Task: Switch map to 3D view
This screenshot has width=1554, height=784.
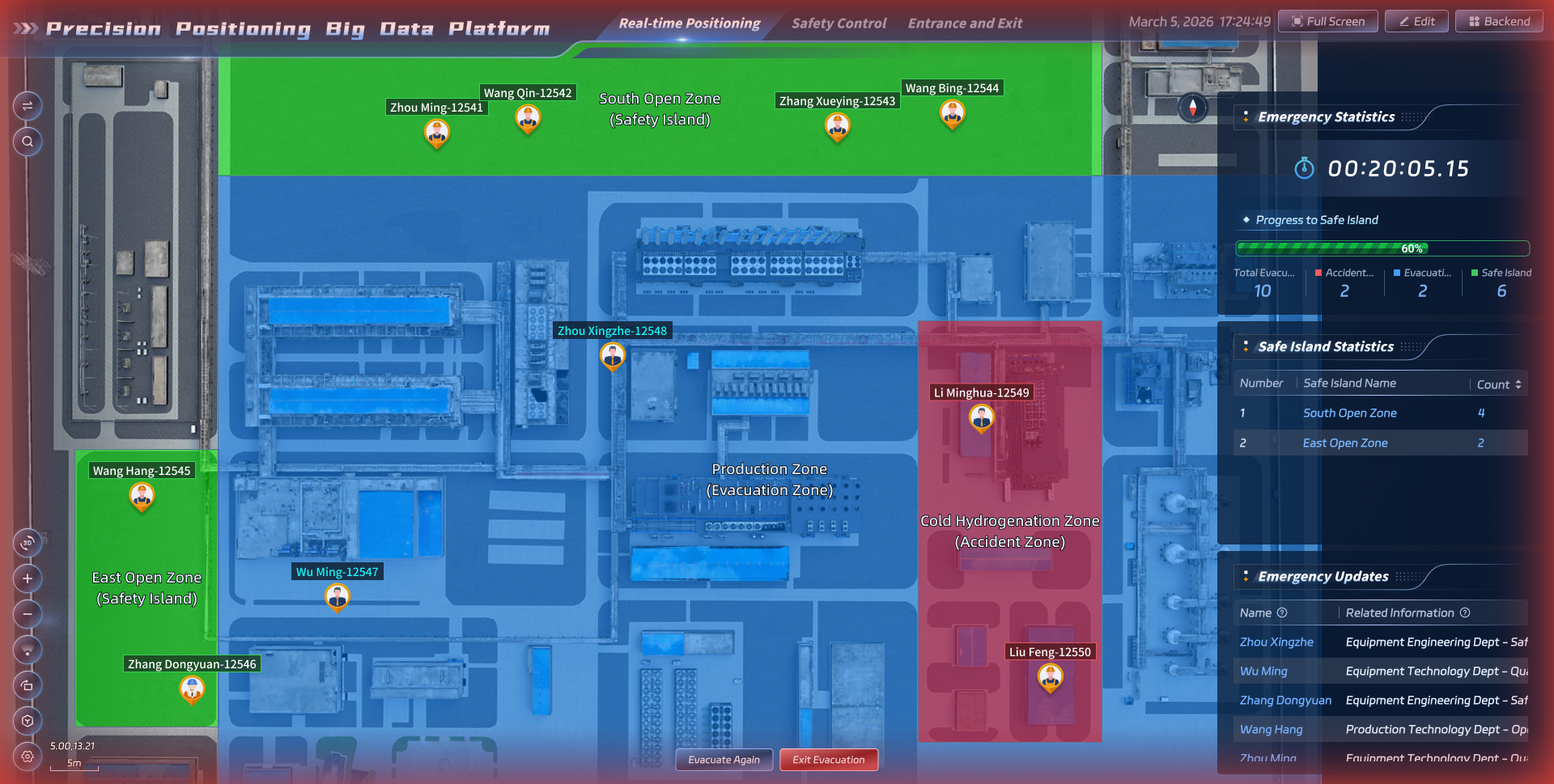Action: (x=28, y=543)
